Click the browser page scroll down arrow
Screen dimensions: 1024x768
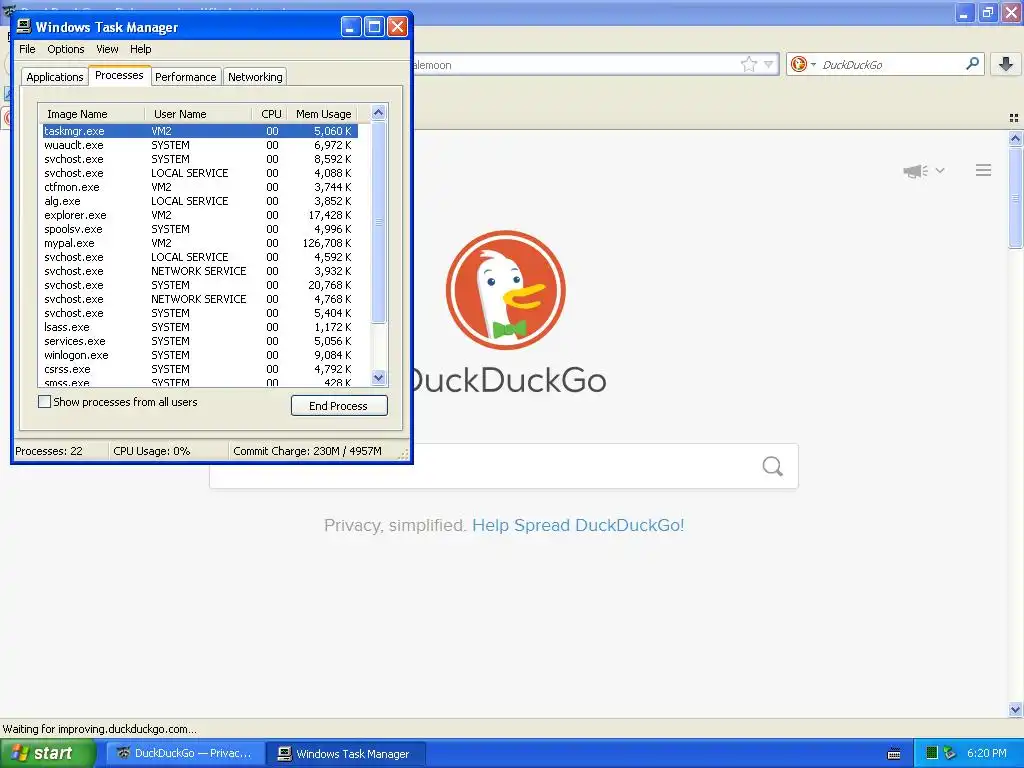[x=1015, y=709]
